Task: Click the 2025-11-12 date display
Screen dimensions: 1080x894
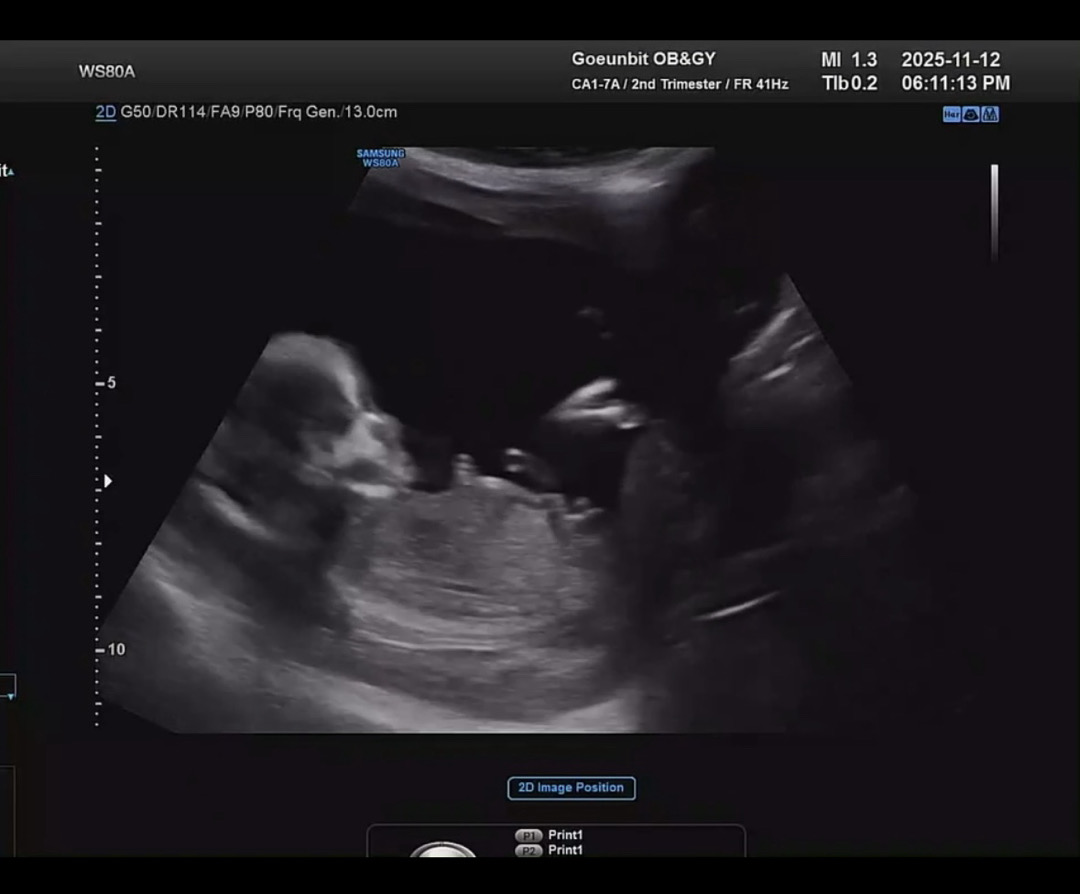Action: click(x=950, y=59)
